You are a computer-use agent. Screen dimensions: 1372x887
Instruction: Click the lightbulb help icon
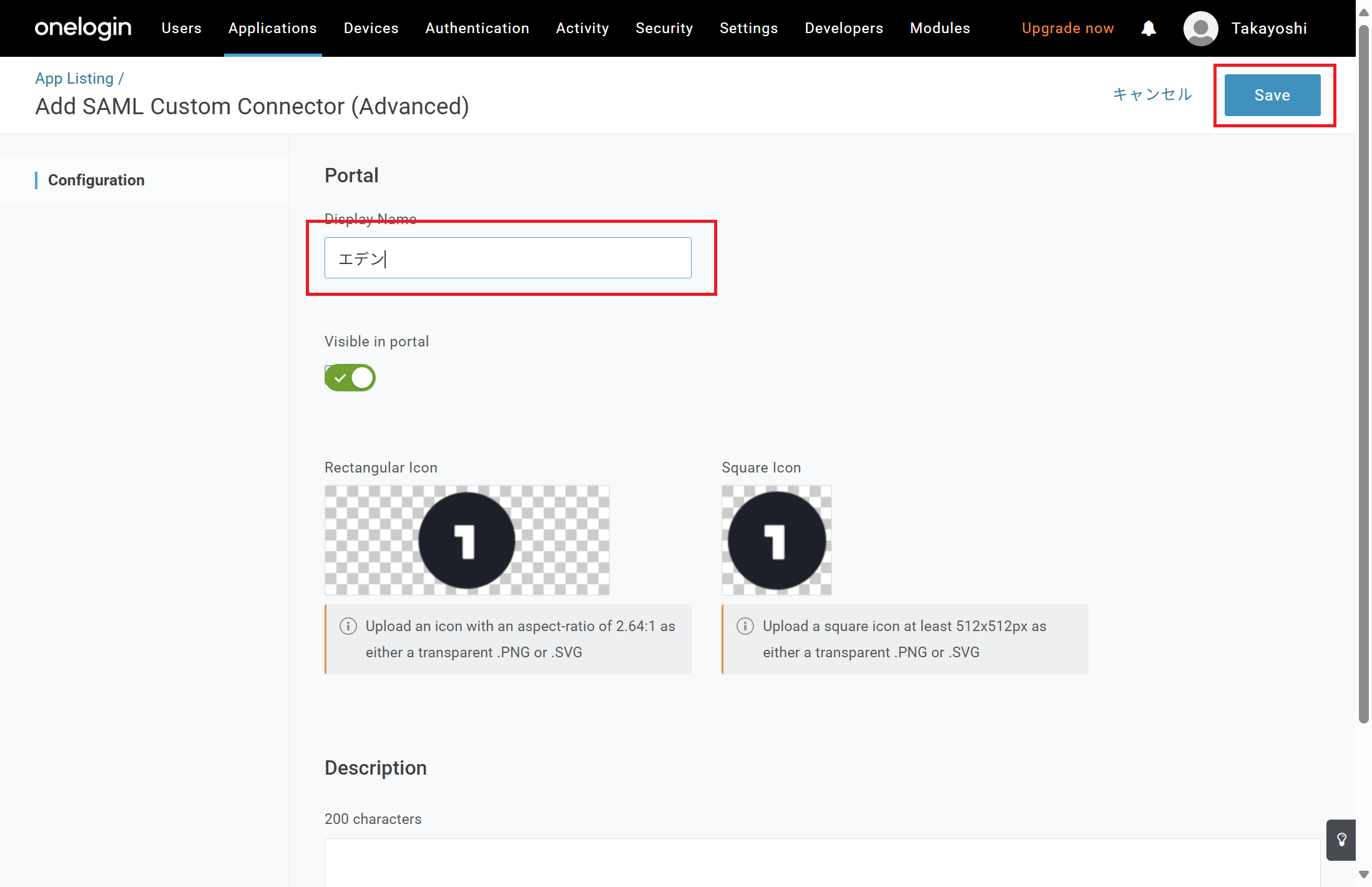pos(1341,840)
